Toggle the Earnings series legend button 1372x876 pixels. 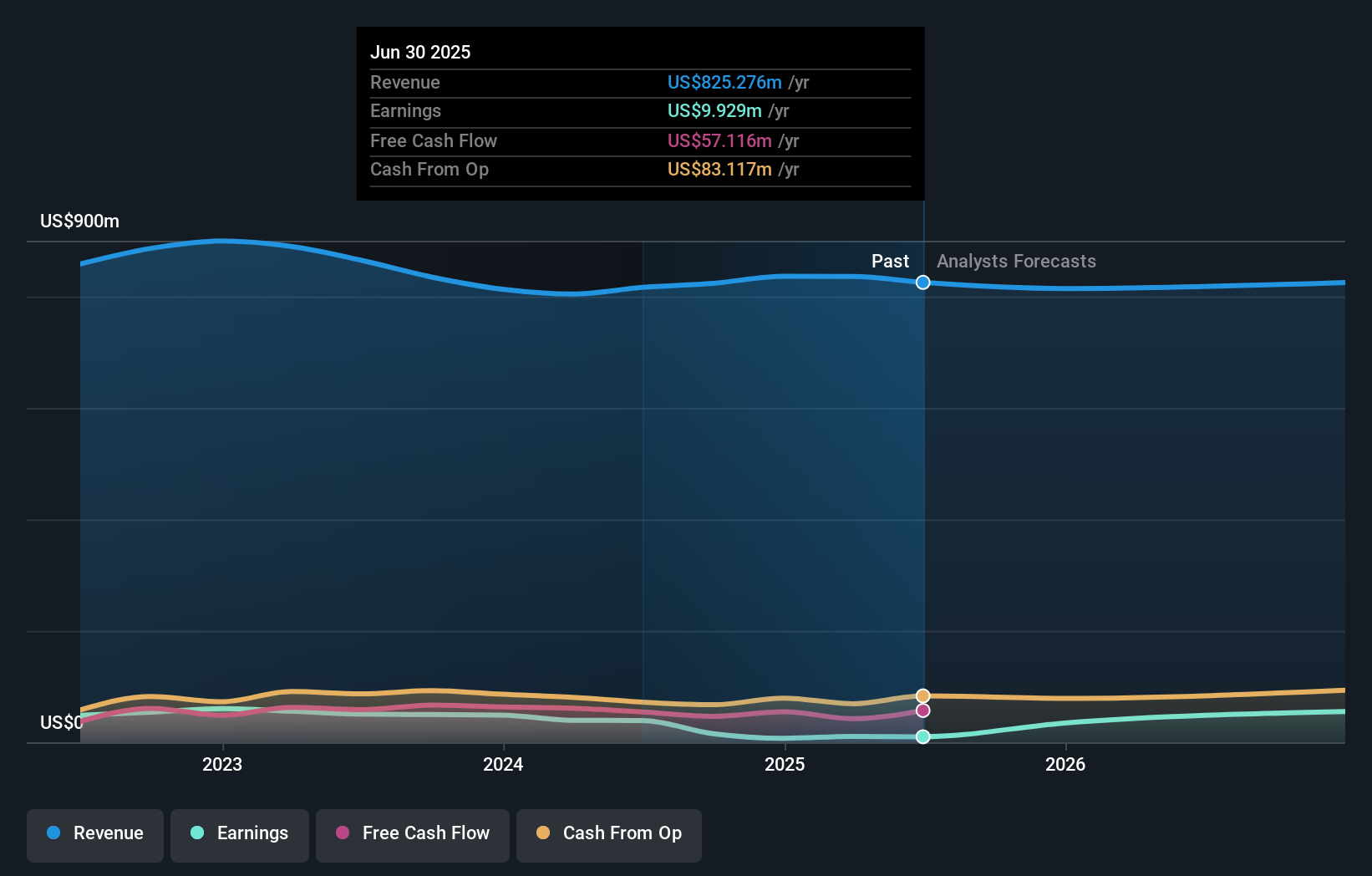(x=240, y=833)
